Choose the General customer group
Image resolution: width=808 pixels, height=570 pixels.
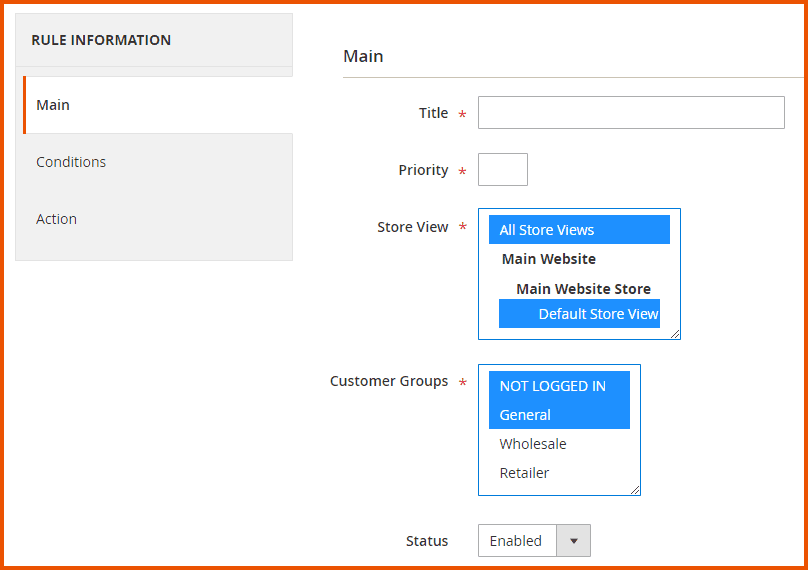coord(526,415)
